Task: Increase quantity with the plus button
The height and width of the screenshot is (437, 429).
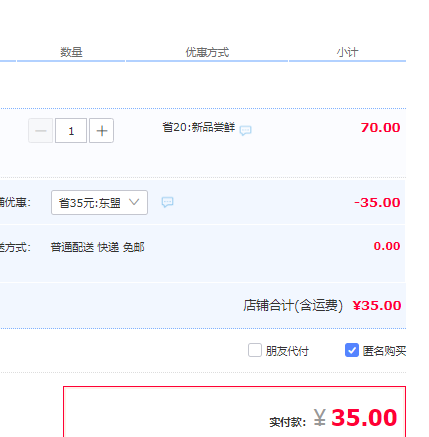Action: coord(102,131)
